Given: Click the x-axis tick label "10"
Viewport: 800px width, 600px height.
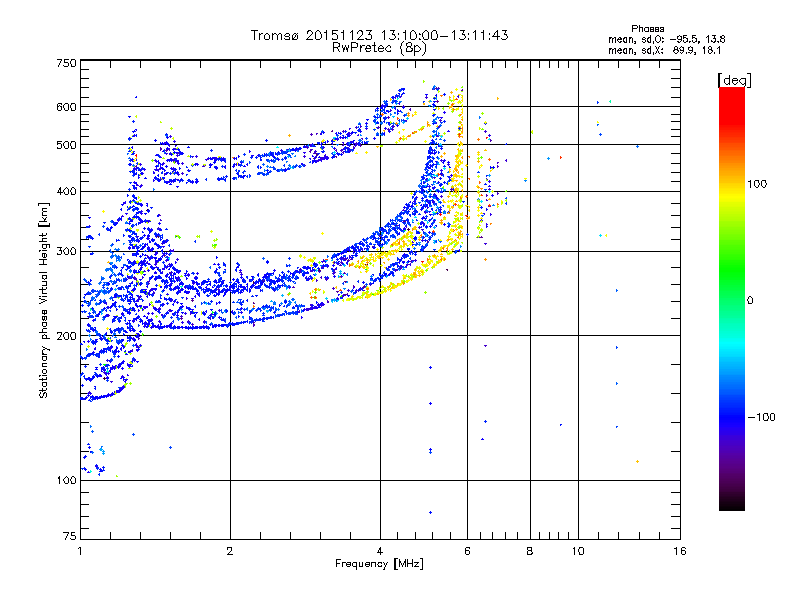Looking at the screenshot, I should coord(578,551).
